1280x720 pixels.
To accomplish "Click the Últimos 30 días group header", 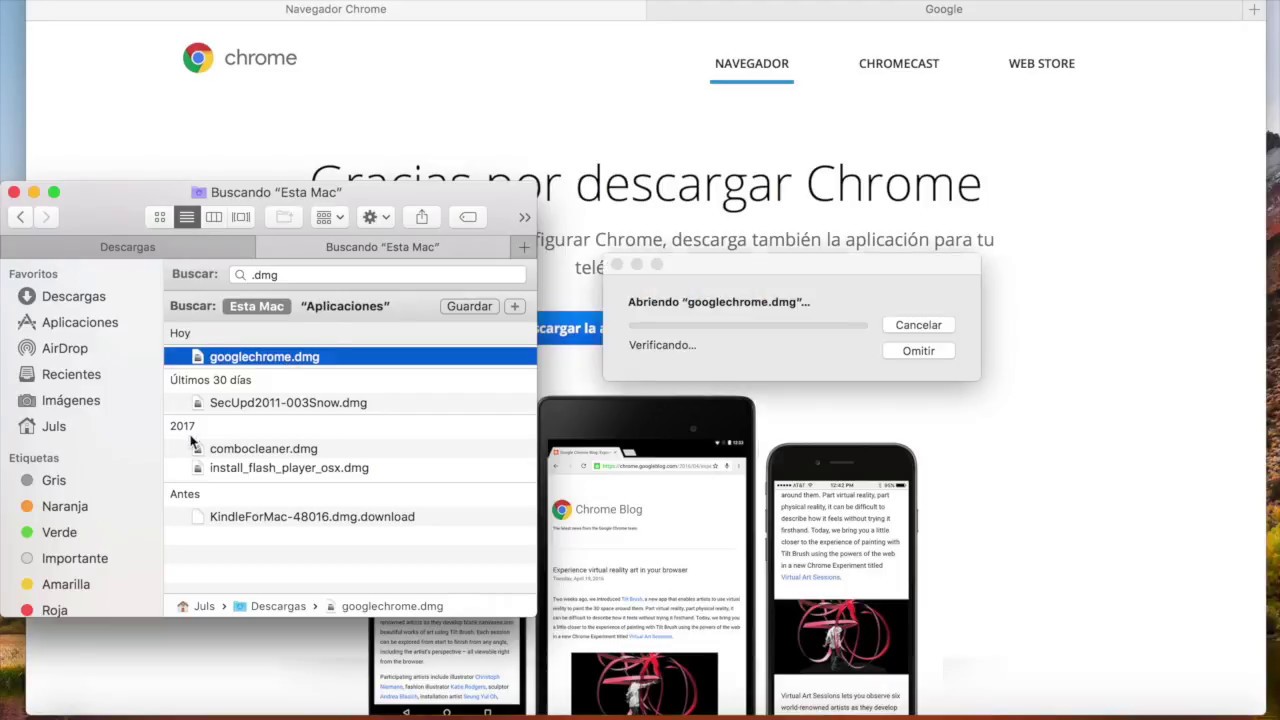I will pyautogui.click(x=210, y=380).
